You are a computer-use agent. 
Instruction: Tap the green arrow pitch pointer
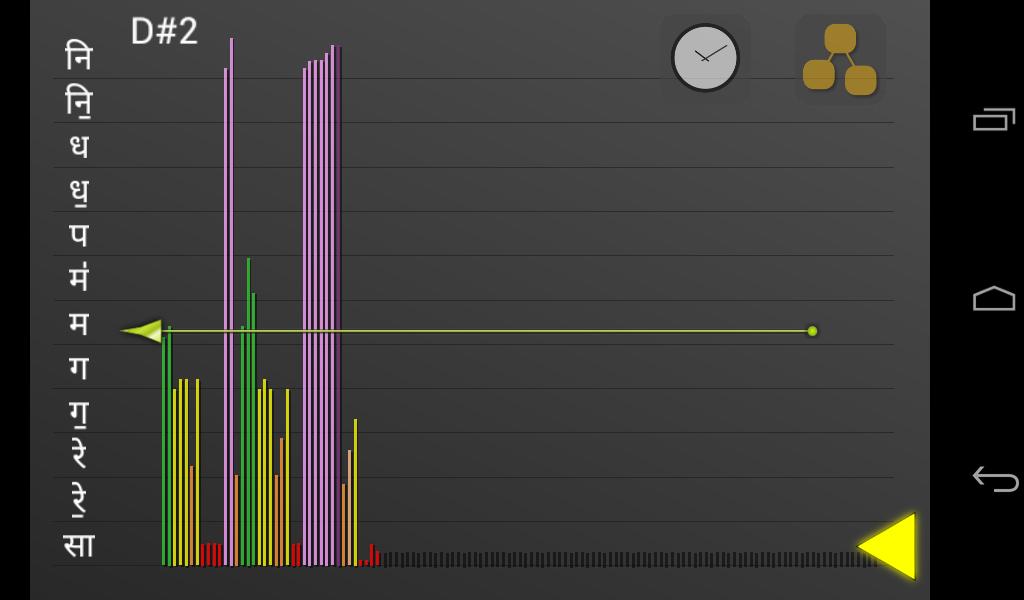click(142, 331)
